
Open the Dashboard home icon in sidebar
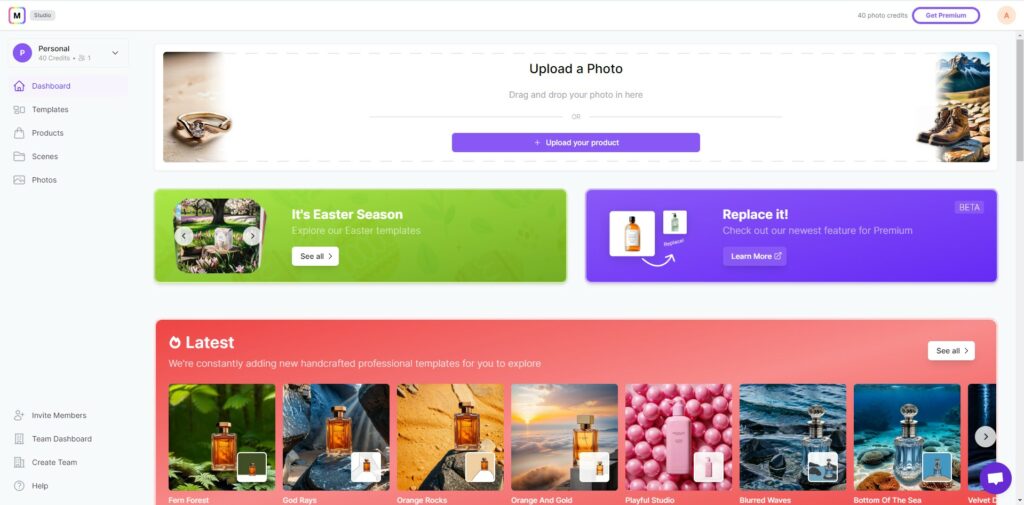[x=19, y=86]
